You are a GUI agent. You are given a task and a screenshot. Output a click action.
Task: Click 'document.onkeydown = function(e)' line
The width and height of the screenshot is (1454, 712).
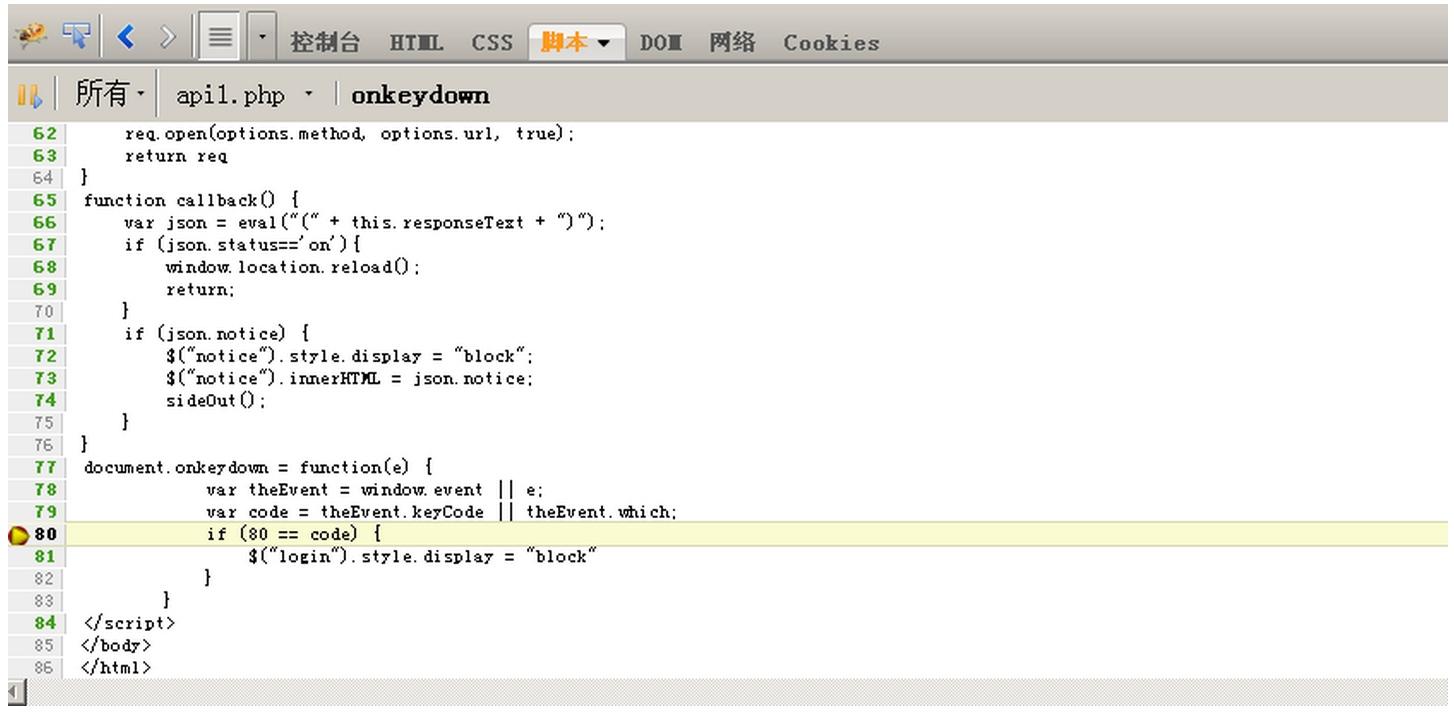point(258,467)
